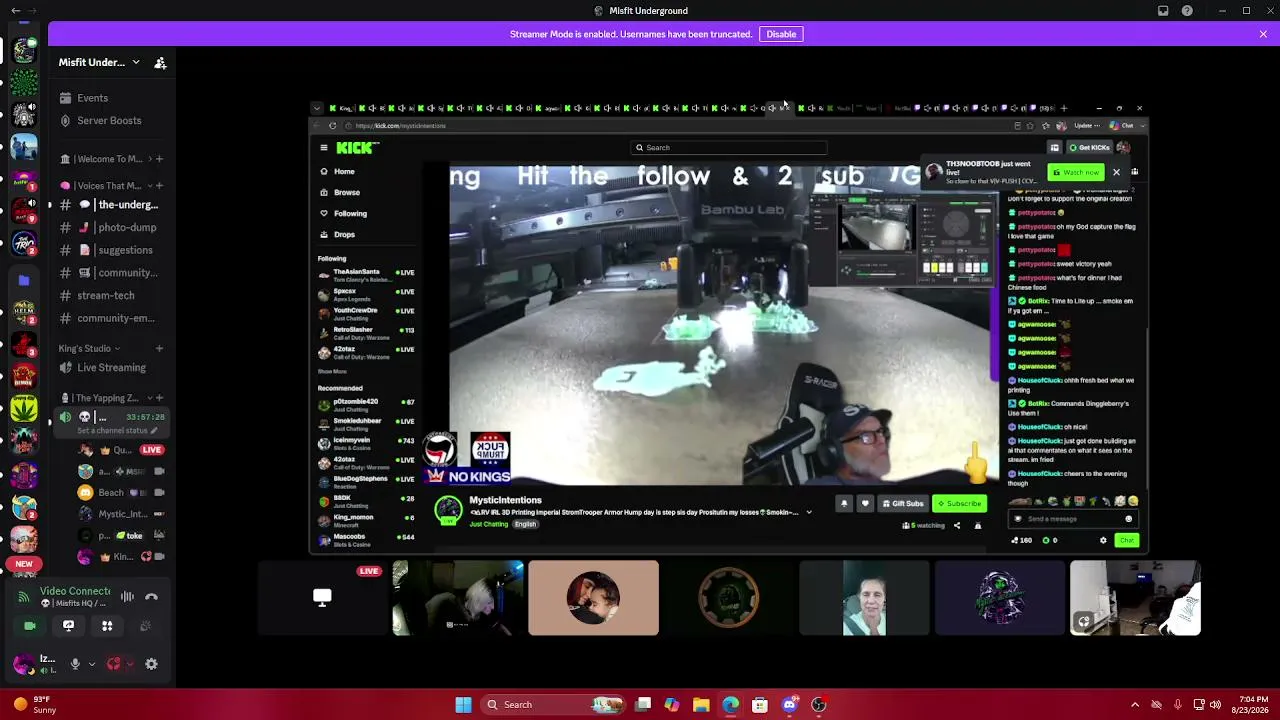Bookmark the Kick page with star
The image size is (1280, 720).
pyautogui.click(x=1031, y=126)
